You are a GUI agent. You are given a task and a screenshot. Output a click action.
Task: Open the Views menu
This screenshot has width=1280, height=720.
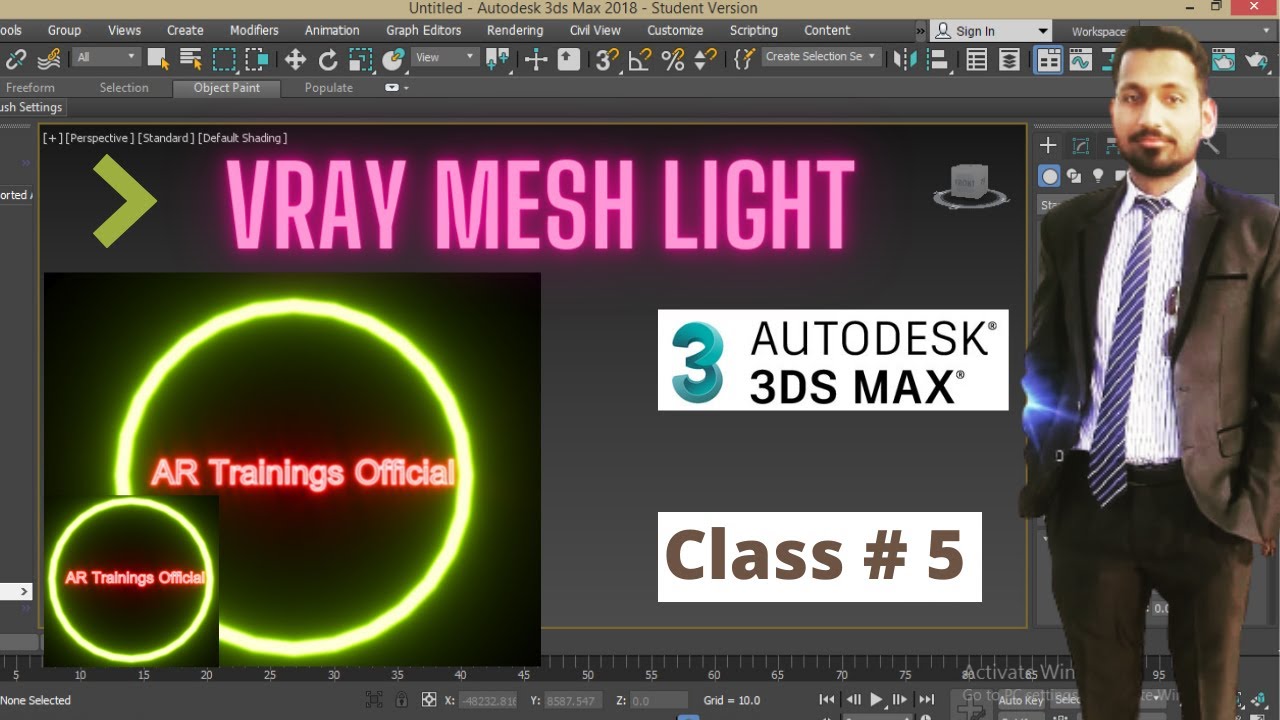[124, 30]
